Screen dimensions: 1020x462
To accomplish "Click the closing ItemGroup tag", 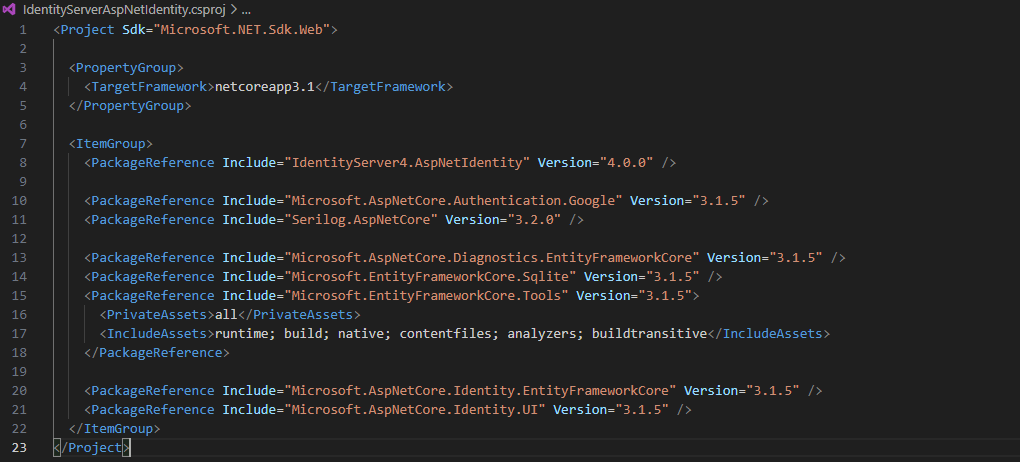I will pyautogui.click(x=114, y=429).
